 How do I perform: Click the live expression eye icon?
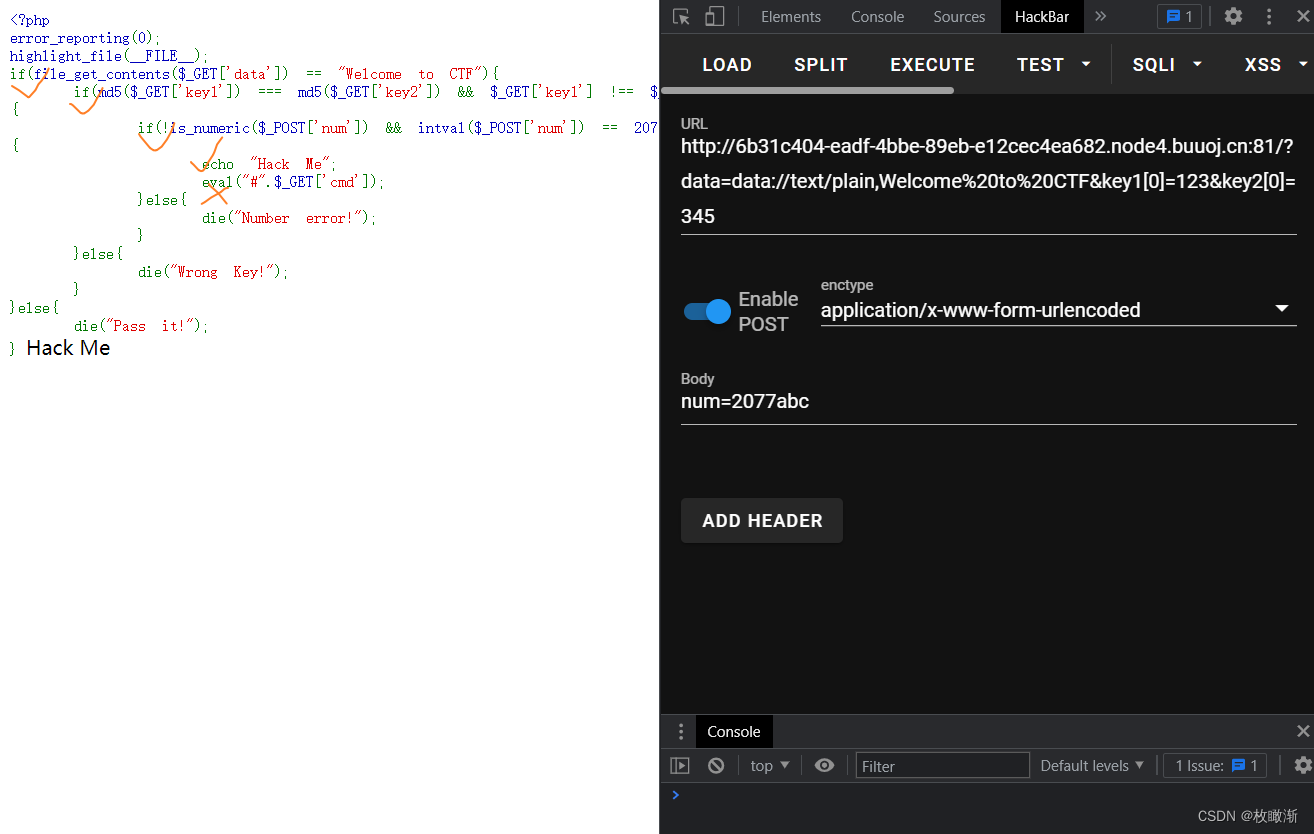pyautogui.click(x=824, y=766)
